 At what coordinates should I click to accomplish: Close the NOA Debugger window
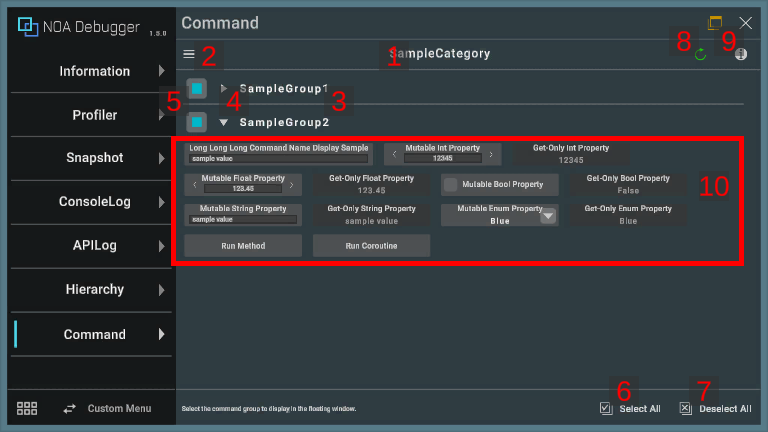(x=745, y=23)
